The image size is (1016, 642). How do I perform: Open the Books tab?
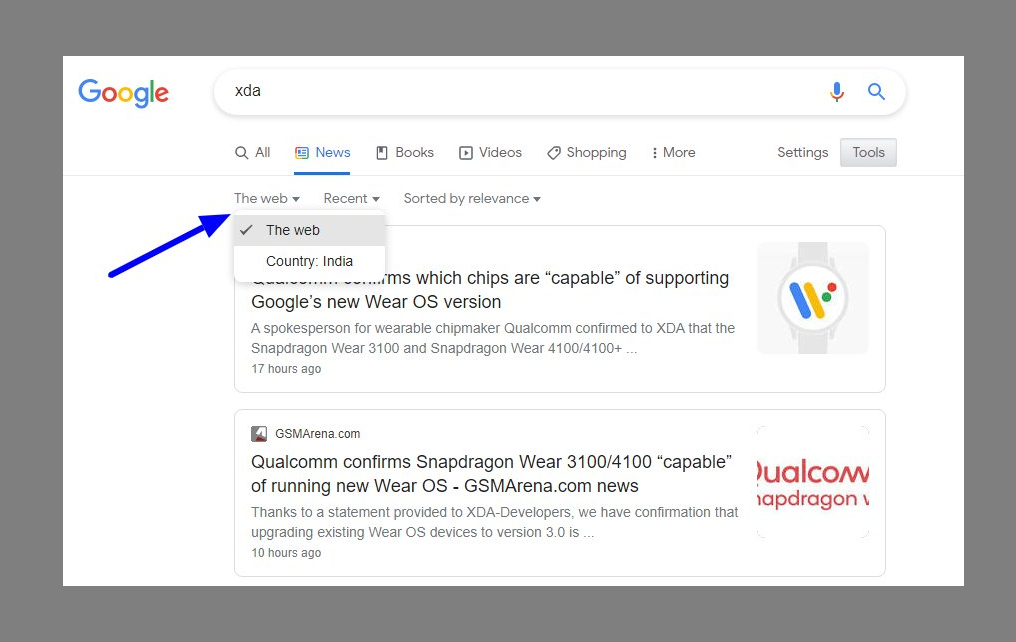(405, 152)
